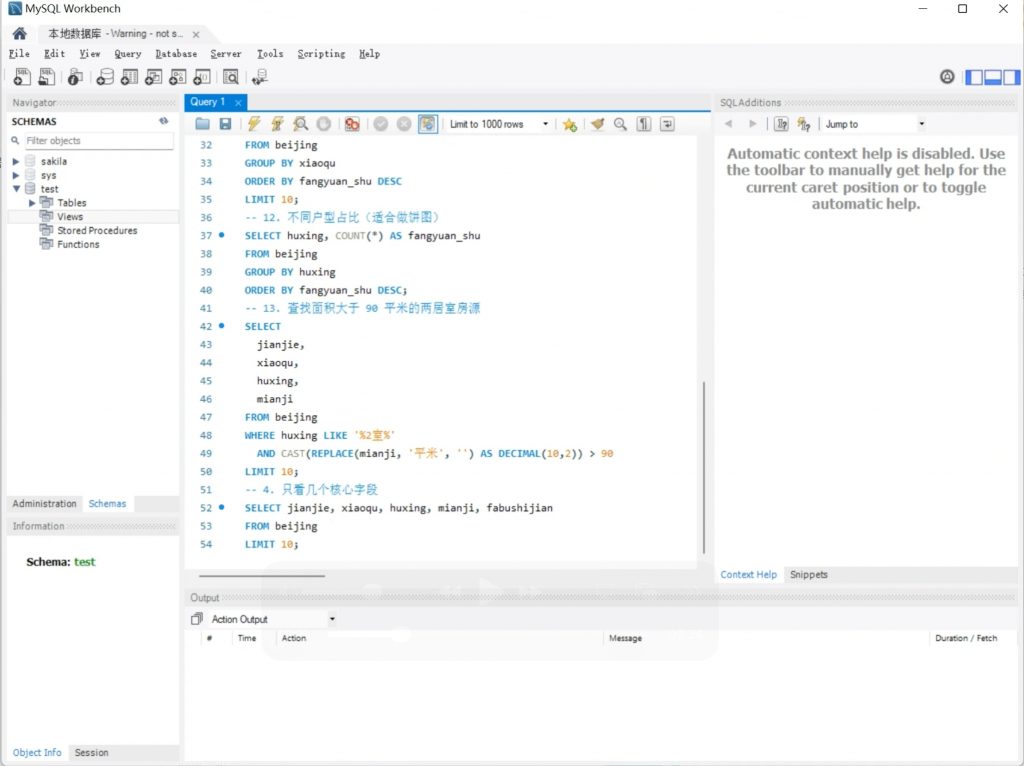
Task: Switch to the Snippets tab
Action: pyautogui.click(x=808, y=575)
